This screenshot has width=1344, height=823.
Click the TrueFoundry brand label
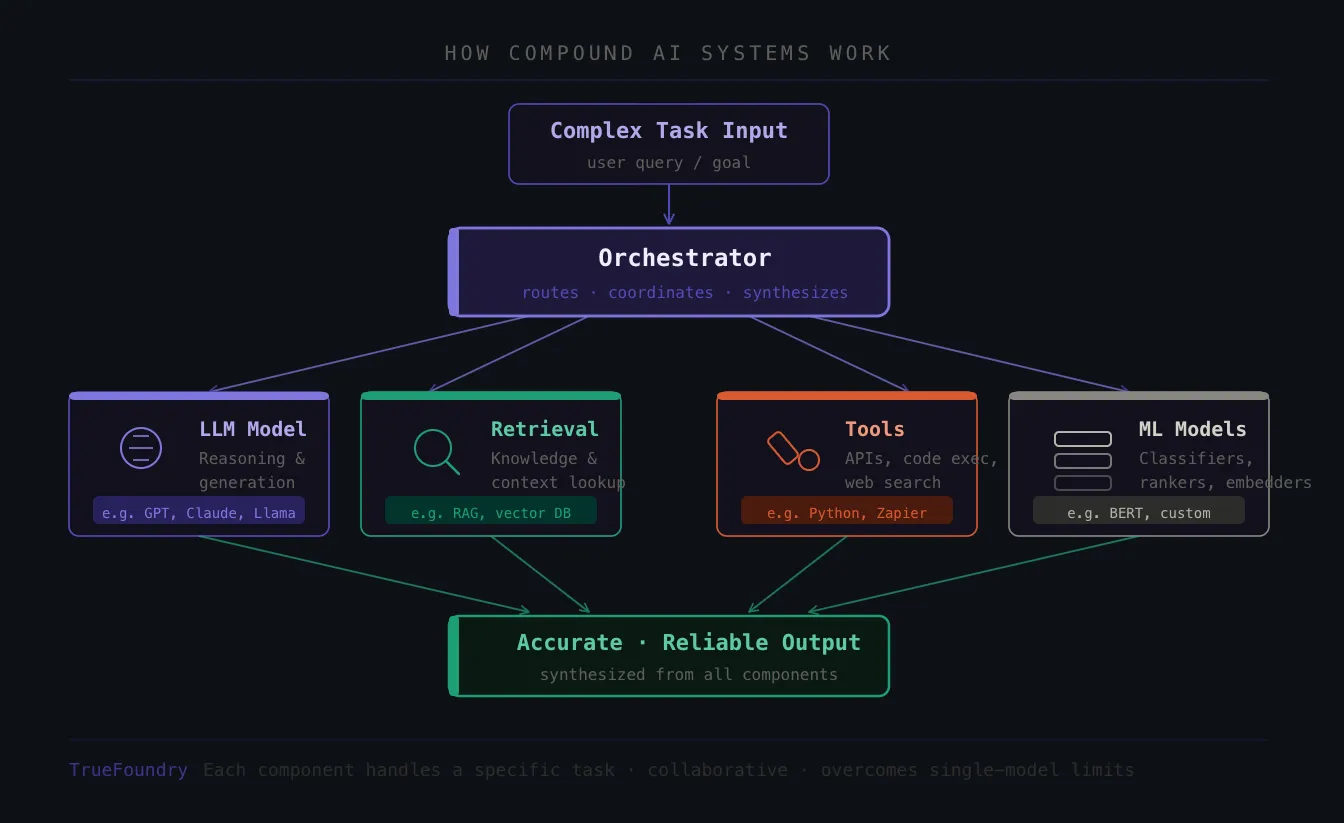pos(128,770)
